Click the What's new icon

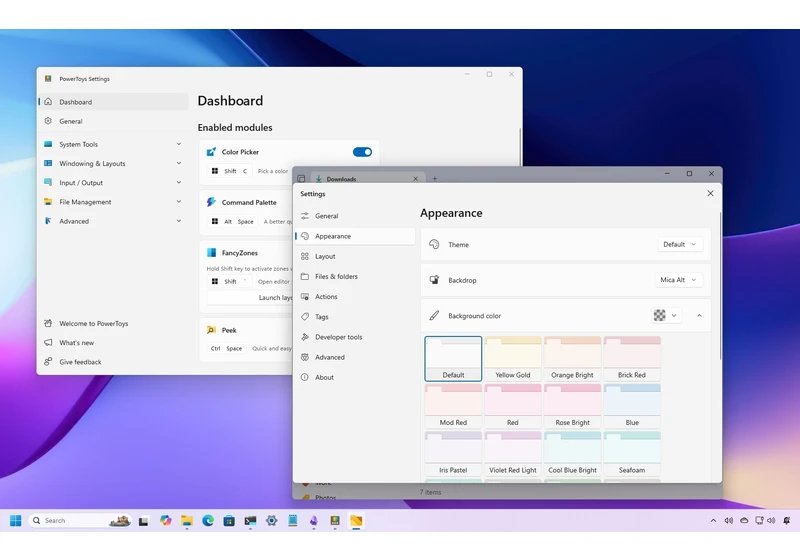coord(48,343)
